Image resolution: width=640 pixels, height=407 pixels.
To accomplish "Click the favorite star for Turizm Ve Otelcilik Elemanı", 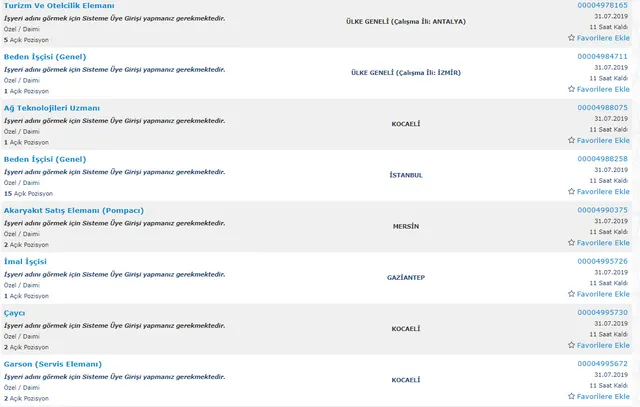I will [572, 37].
